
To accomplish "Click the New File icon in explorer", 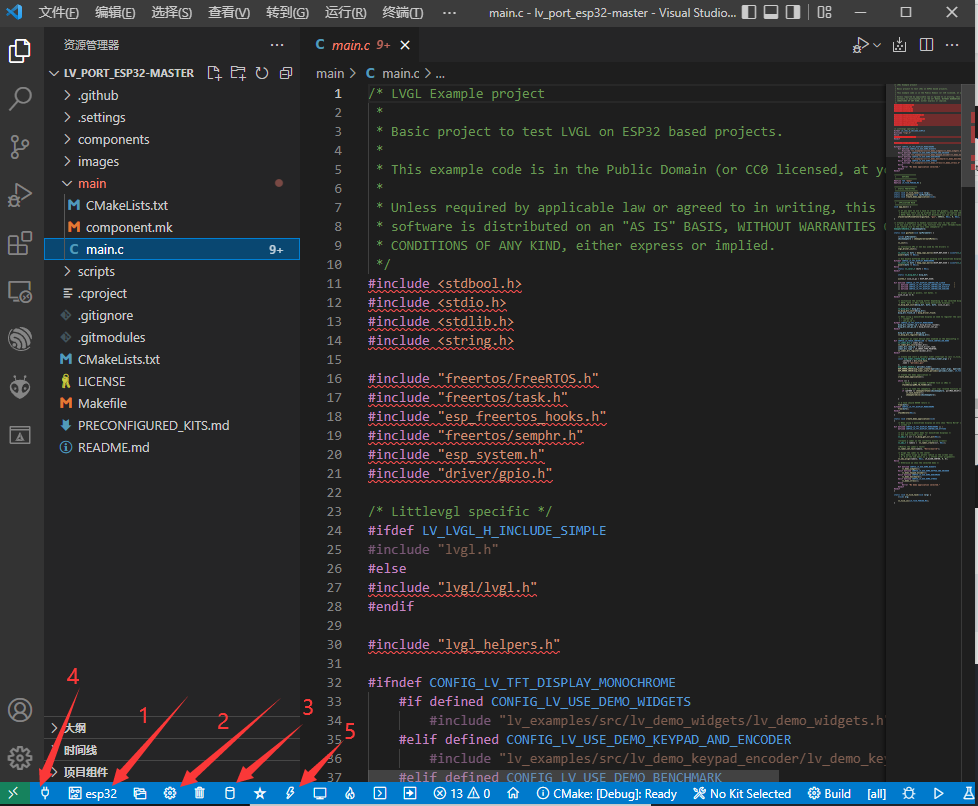I will (x=215, y=73).
